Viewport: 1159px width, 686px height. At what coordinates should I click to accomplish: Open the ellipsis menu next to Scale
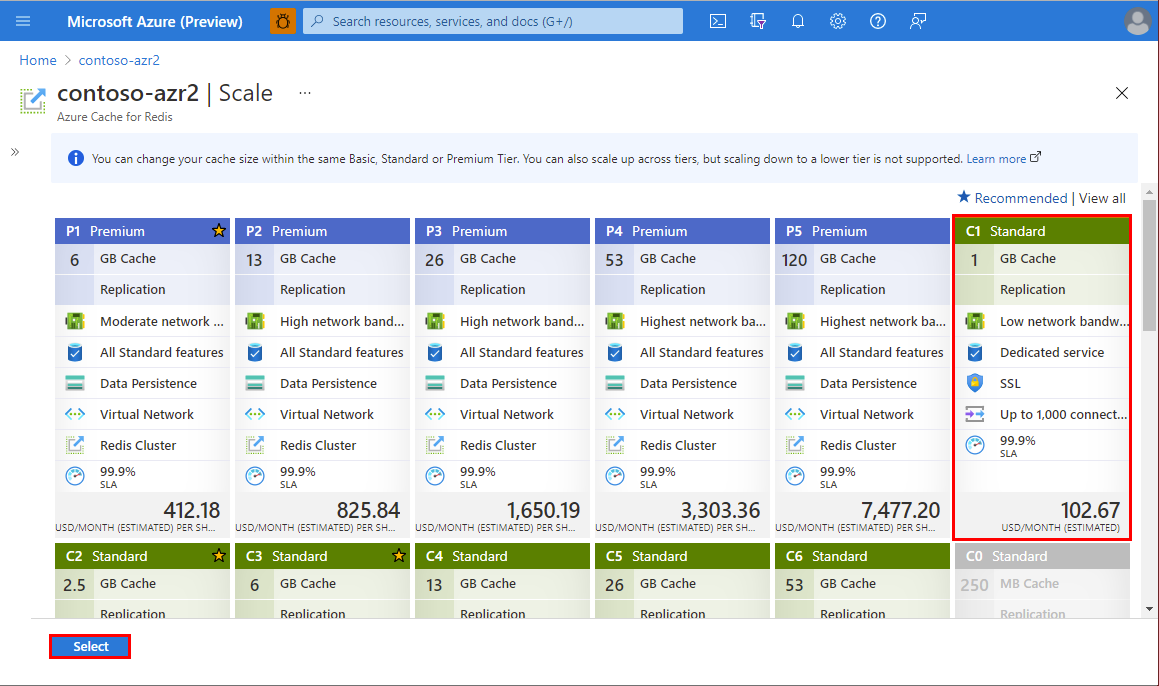(305, 93)
